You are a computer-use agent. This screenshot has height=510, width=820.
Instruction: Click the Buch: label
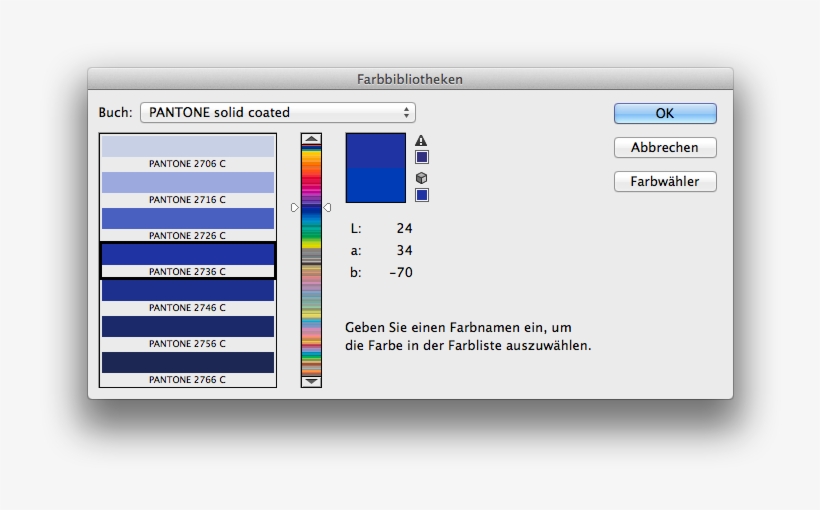pos(116,112)
